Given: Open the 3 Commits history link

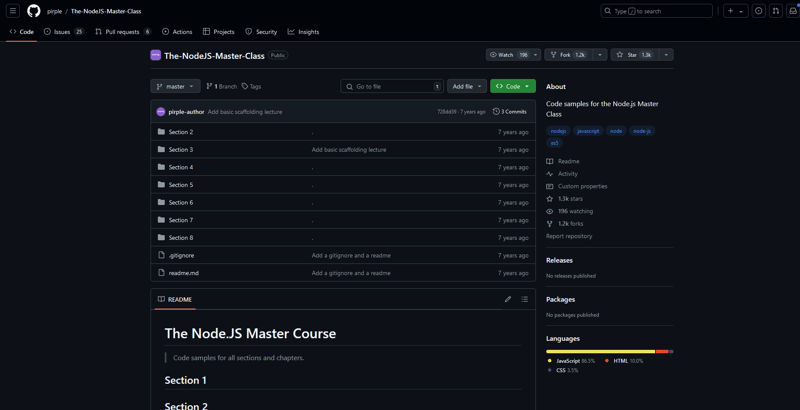Looking at the screenshot, I should tap(510, 112).
